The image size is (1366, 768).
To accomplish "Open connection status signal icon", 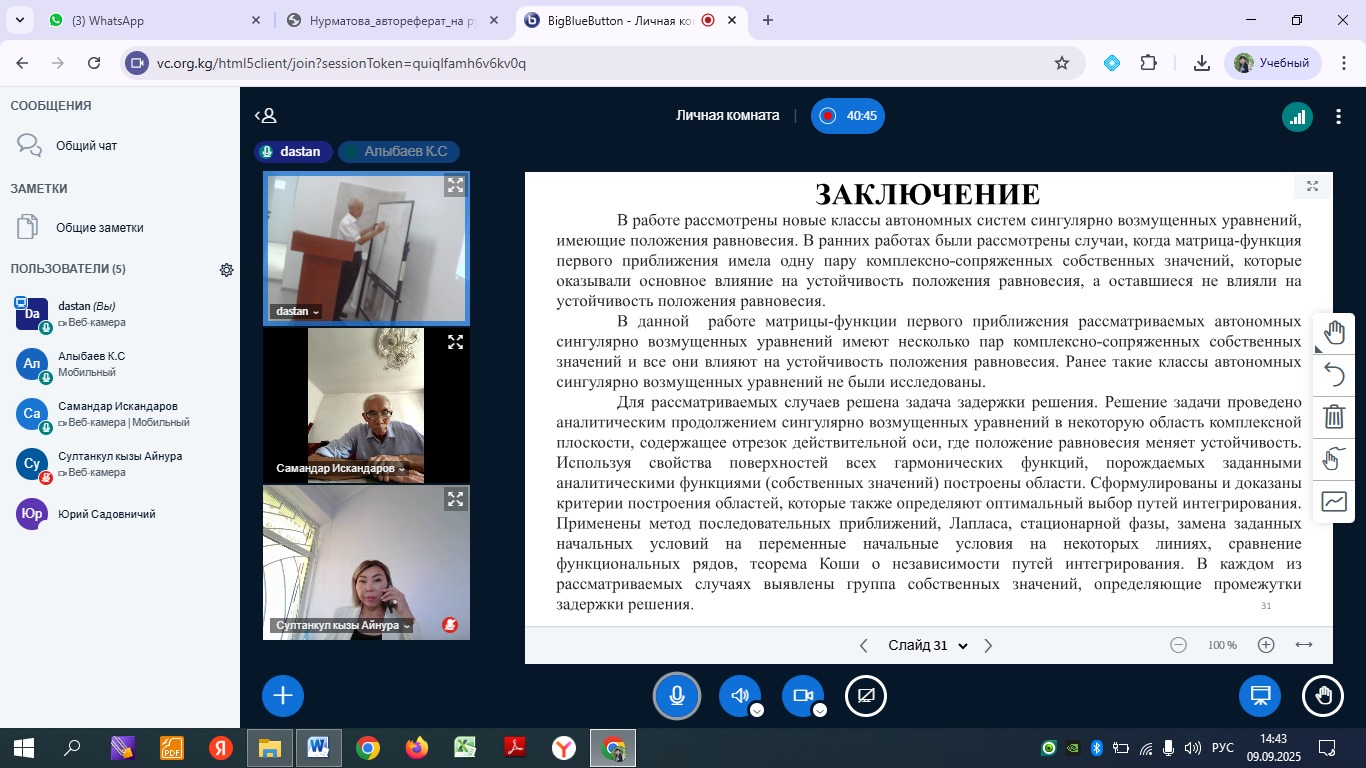I will tap(1297, 117).
